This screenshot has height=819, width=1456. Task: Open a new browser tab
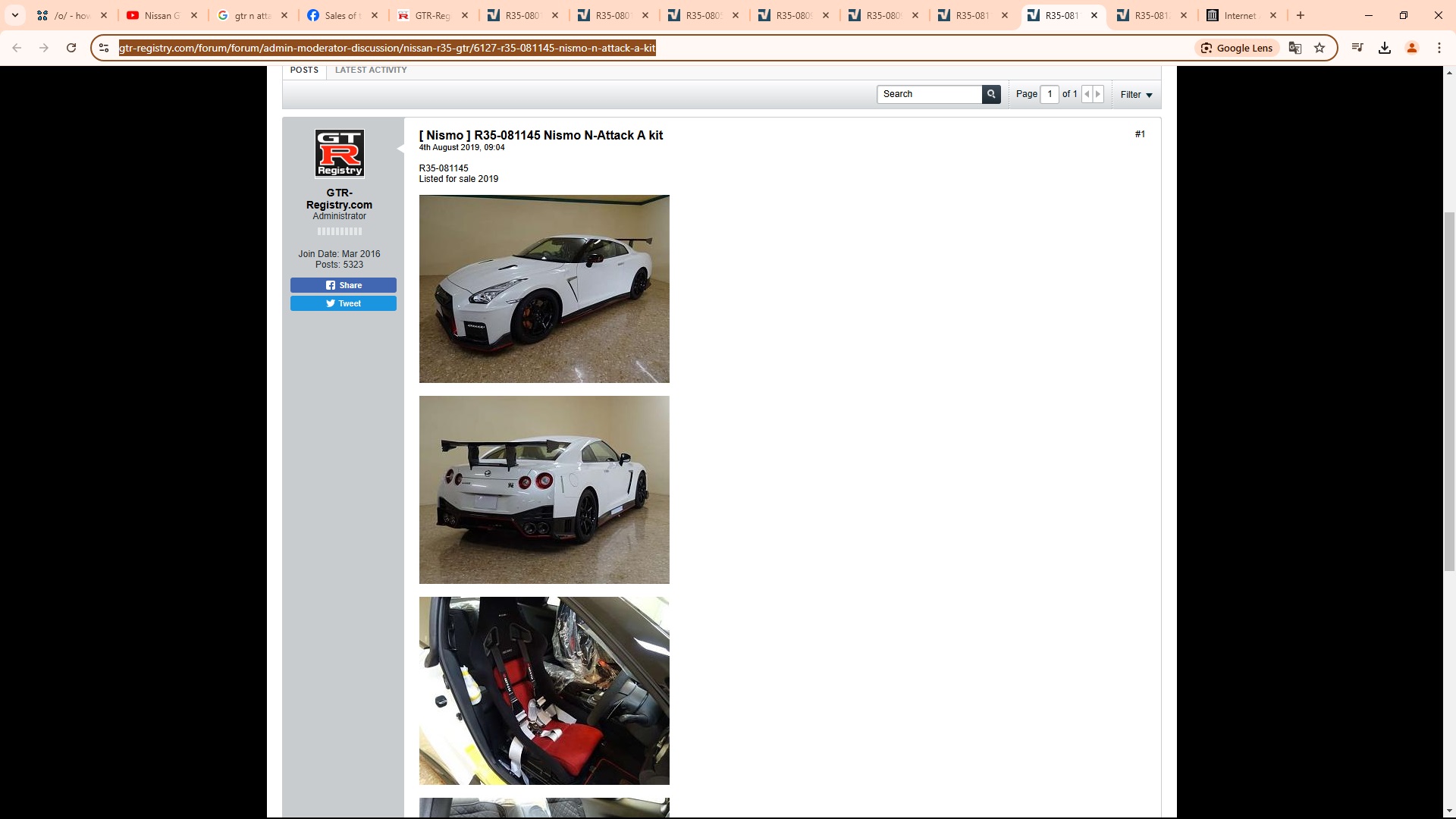[x=1301, y=15]
